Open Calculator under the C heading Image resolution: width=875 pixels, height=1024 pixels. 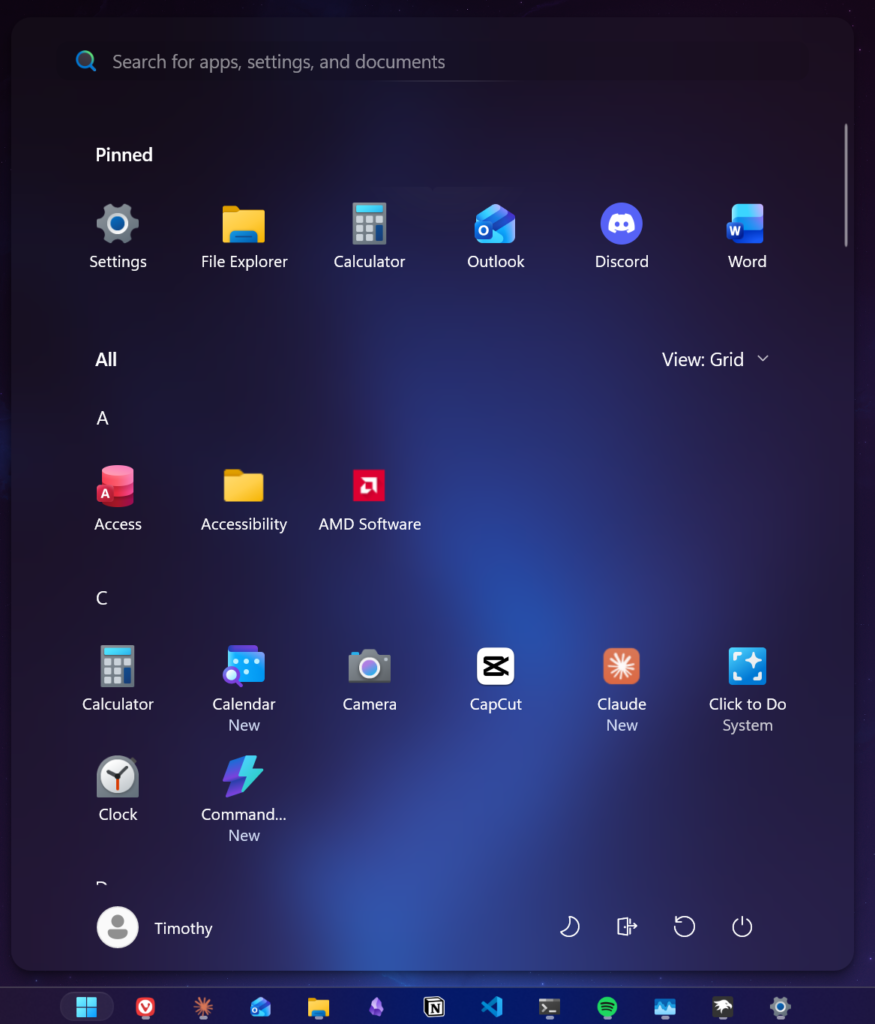click(x=118, y=679)
